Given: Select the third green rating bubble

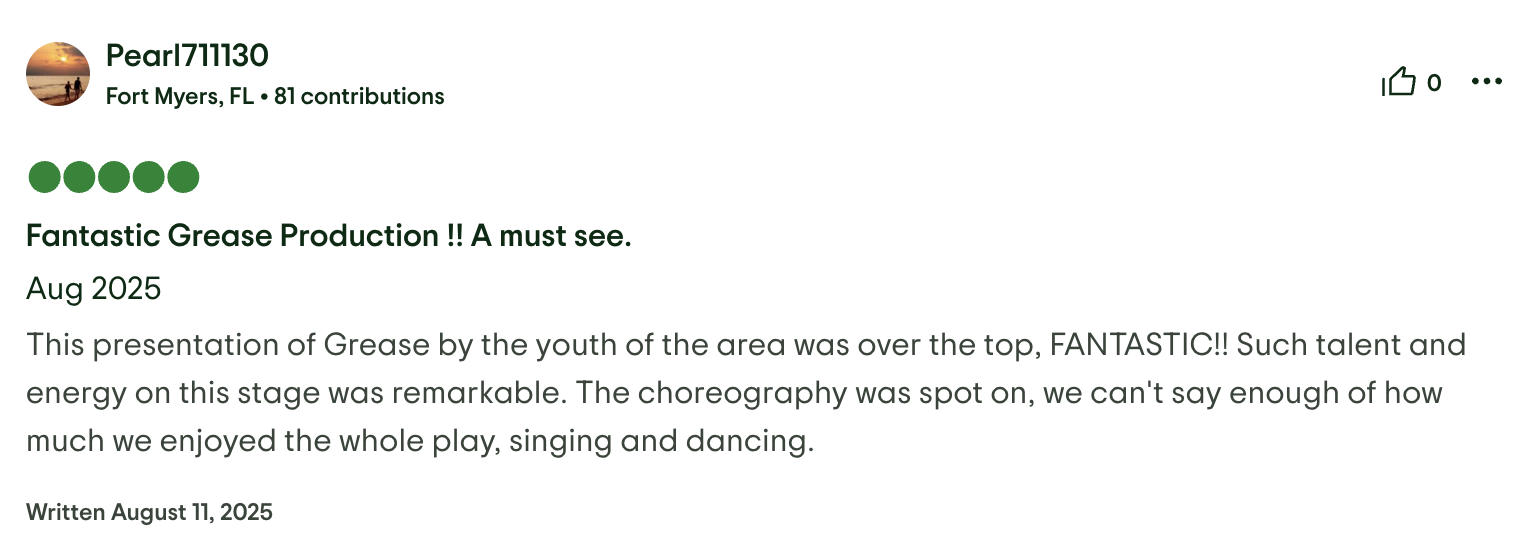Looking at the screenshot, I should tap(114, 178).
